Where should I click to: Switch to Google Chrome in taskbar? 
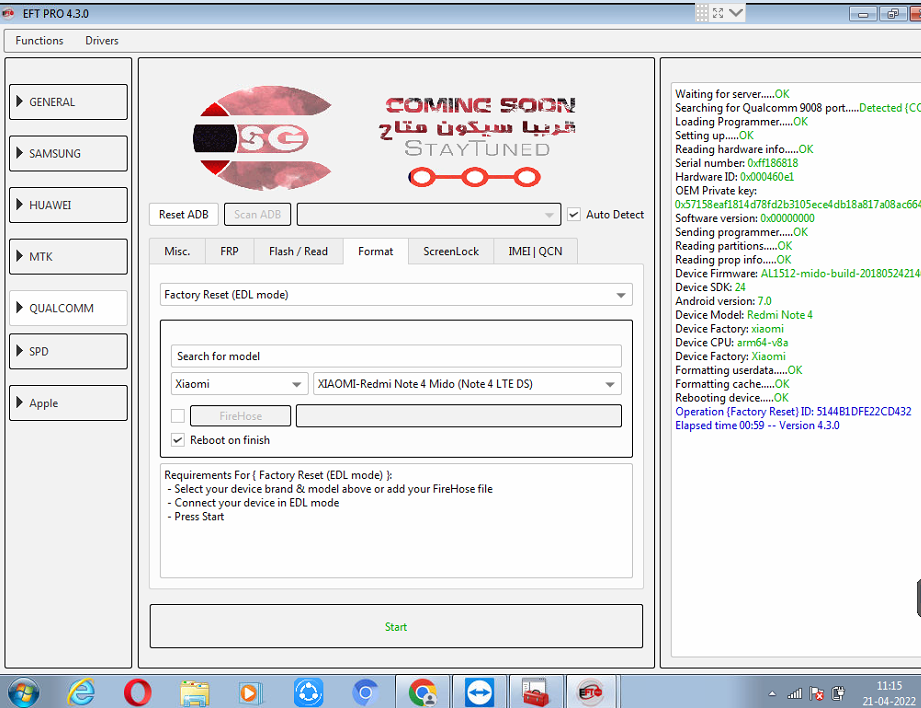[423, 692]
